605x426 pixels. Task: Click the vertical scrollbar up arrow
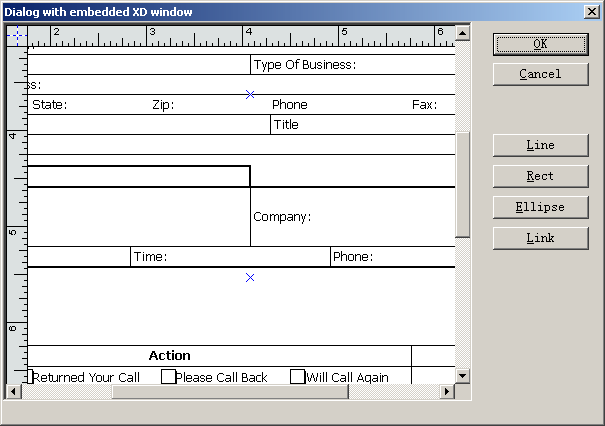pyautogui.click(x=462, y=33)
